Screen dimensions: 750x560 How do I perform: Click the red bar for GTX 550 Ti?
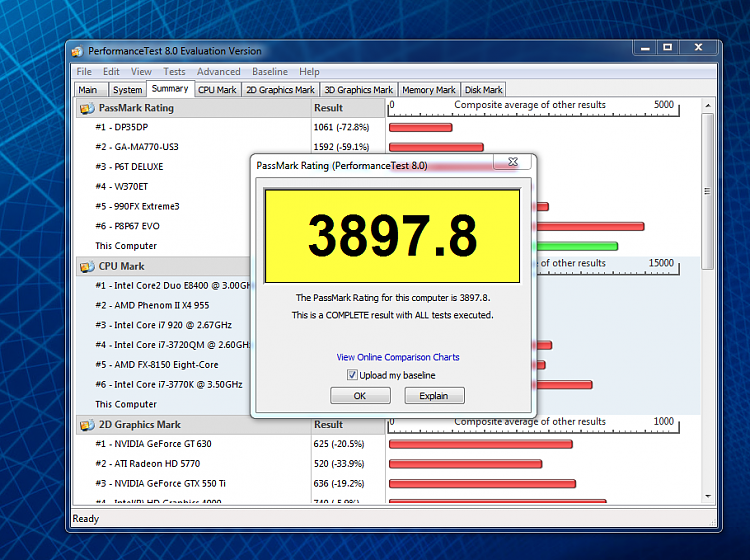tap(482, 484)
